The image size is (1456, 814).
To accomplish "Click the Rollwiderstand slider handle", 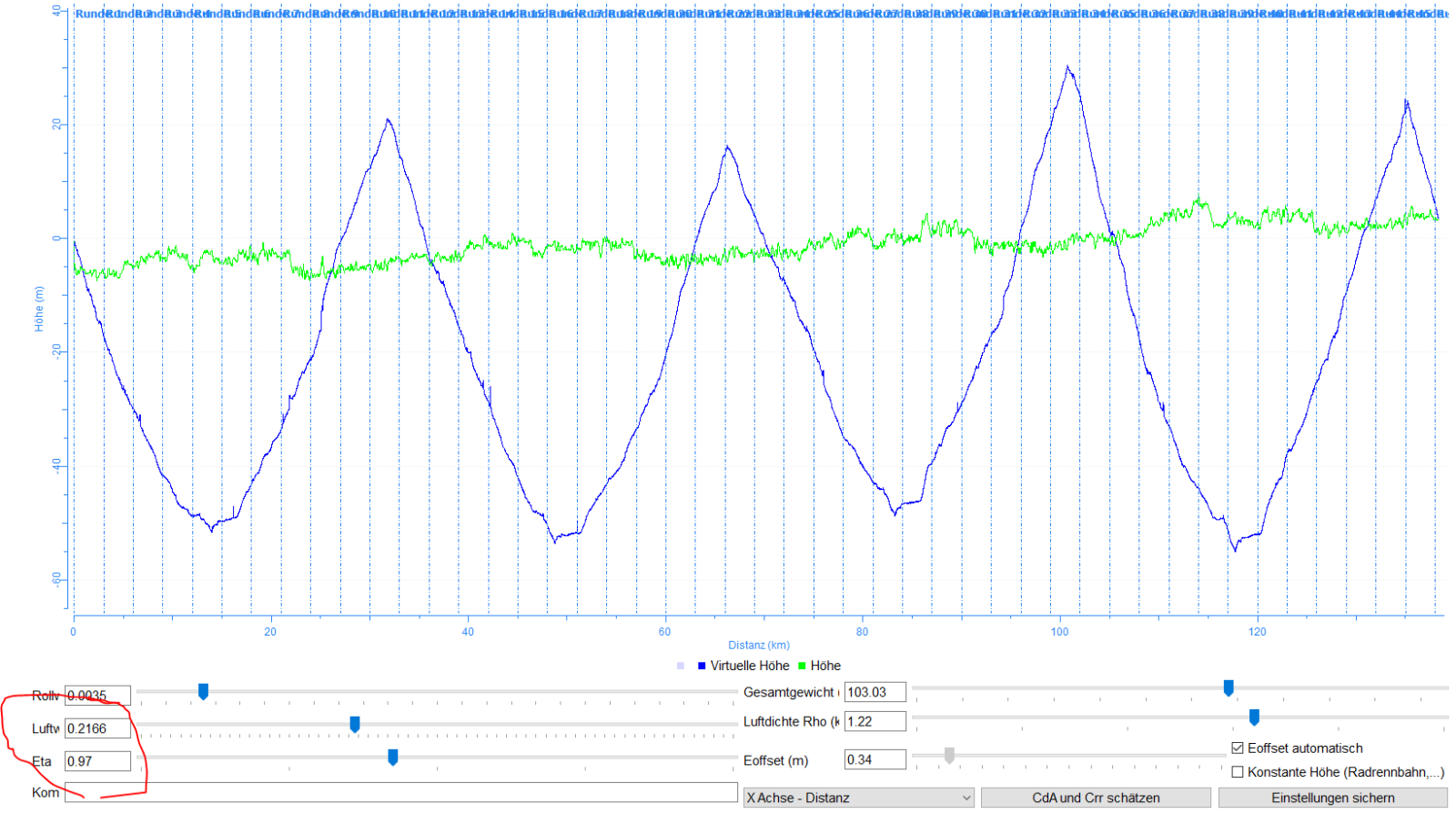I will pos(203,692).
